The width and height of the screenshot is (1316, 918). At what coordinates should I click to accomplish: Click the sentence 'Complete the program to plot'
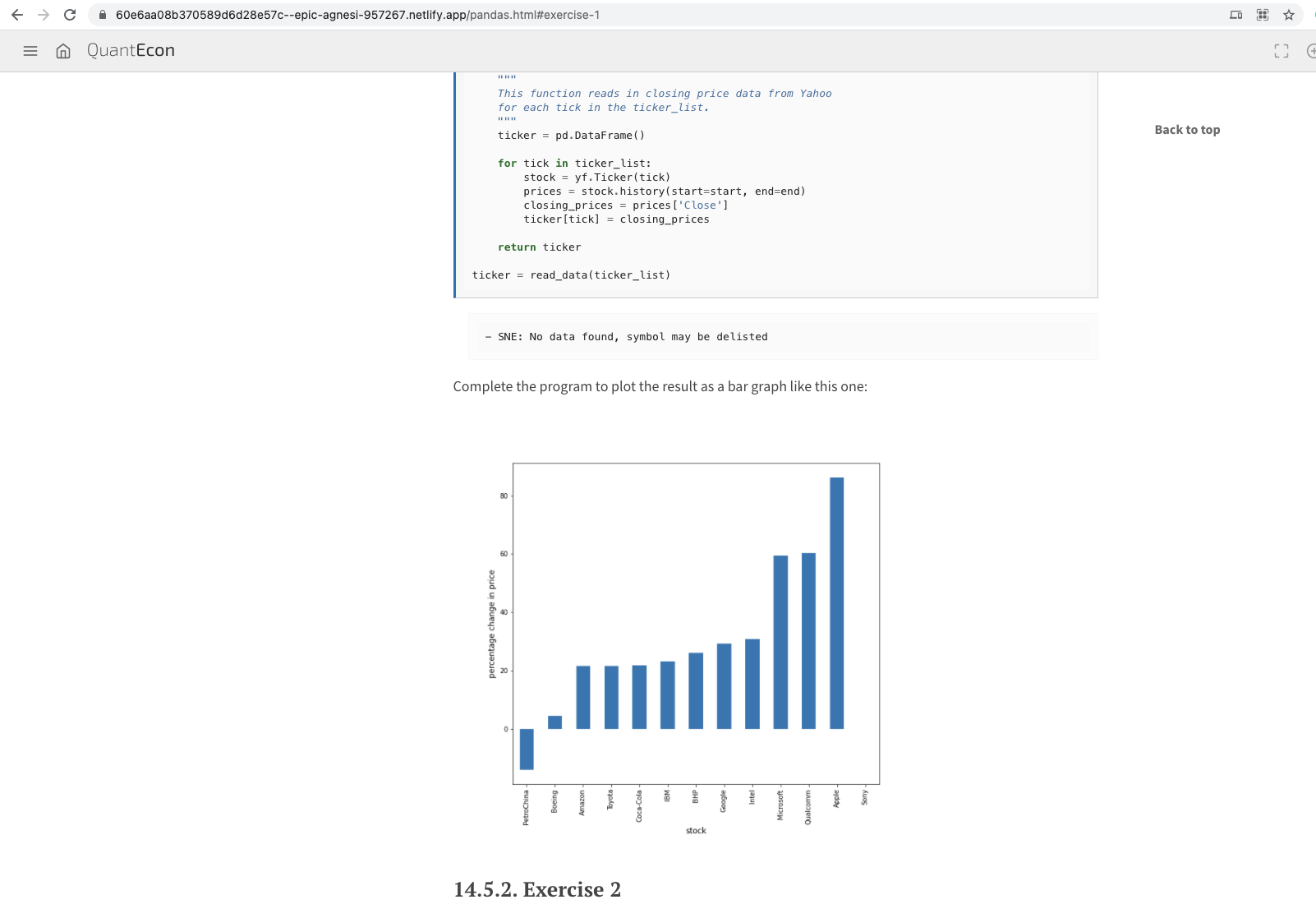(x=660, y=386)
